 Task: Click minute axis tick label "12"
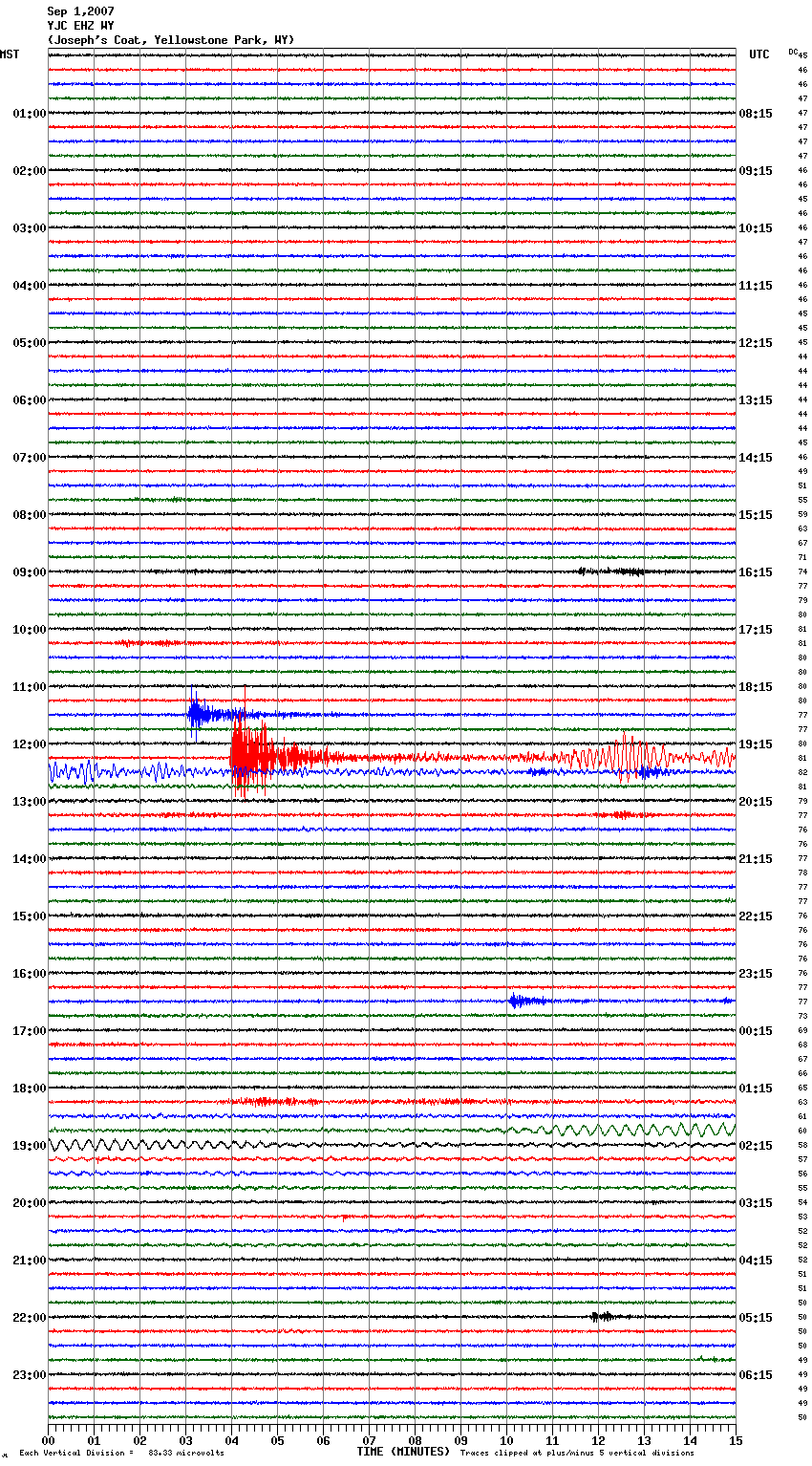click(x=598, y=1440)
